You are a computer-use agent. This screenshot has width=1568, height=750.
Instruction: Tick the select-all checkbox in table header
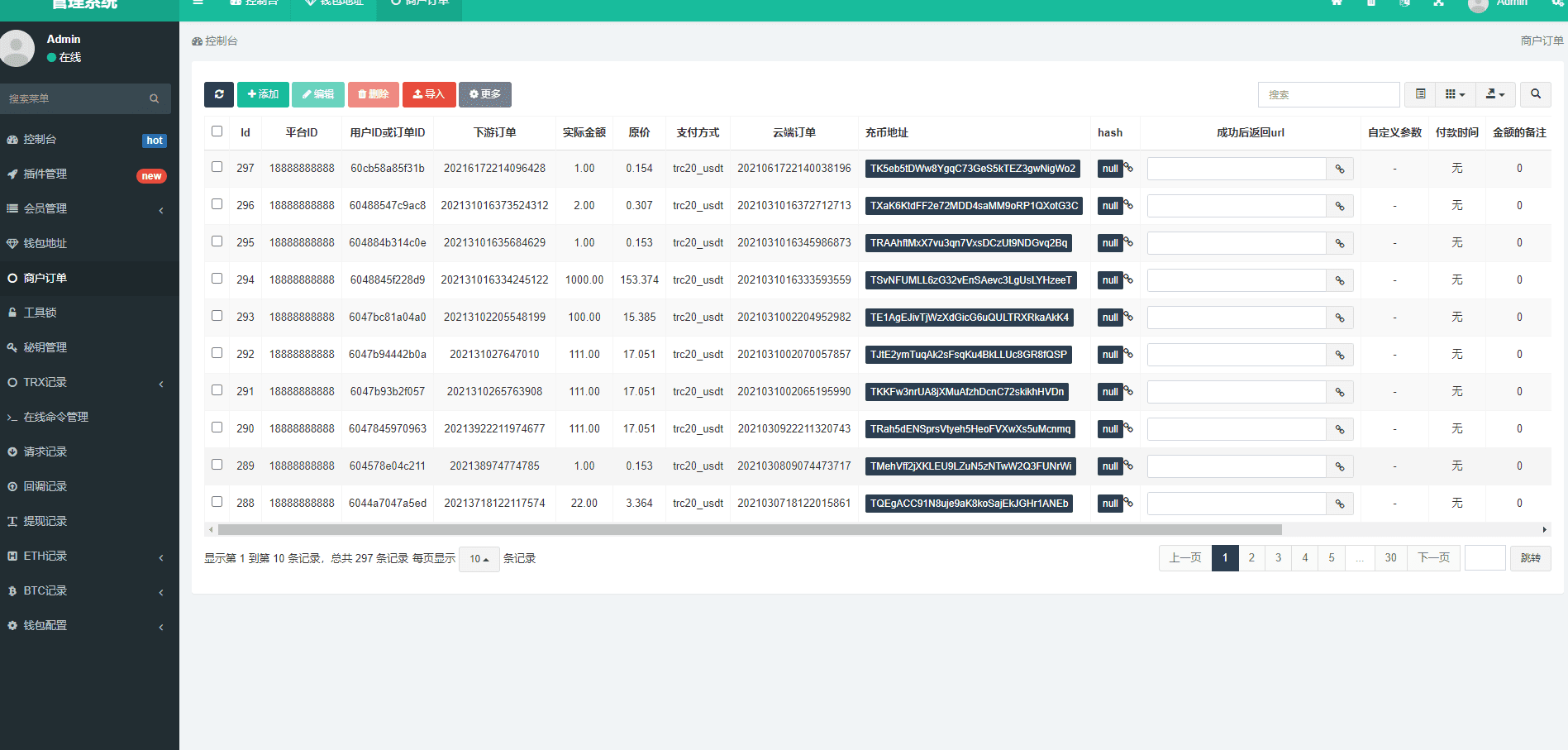(x=217, y=131)
